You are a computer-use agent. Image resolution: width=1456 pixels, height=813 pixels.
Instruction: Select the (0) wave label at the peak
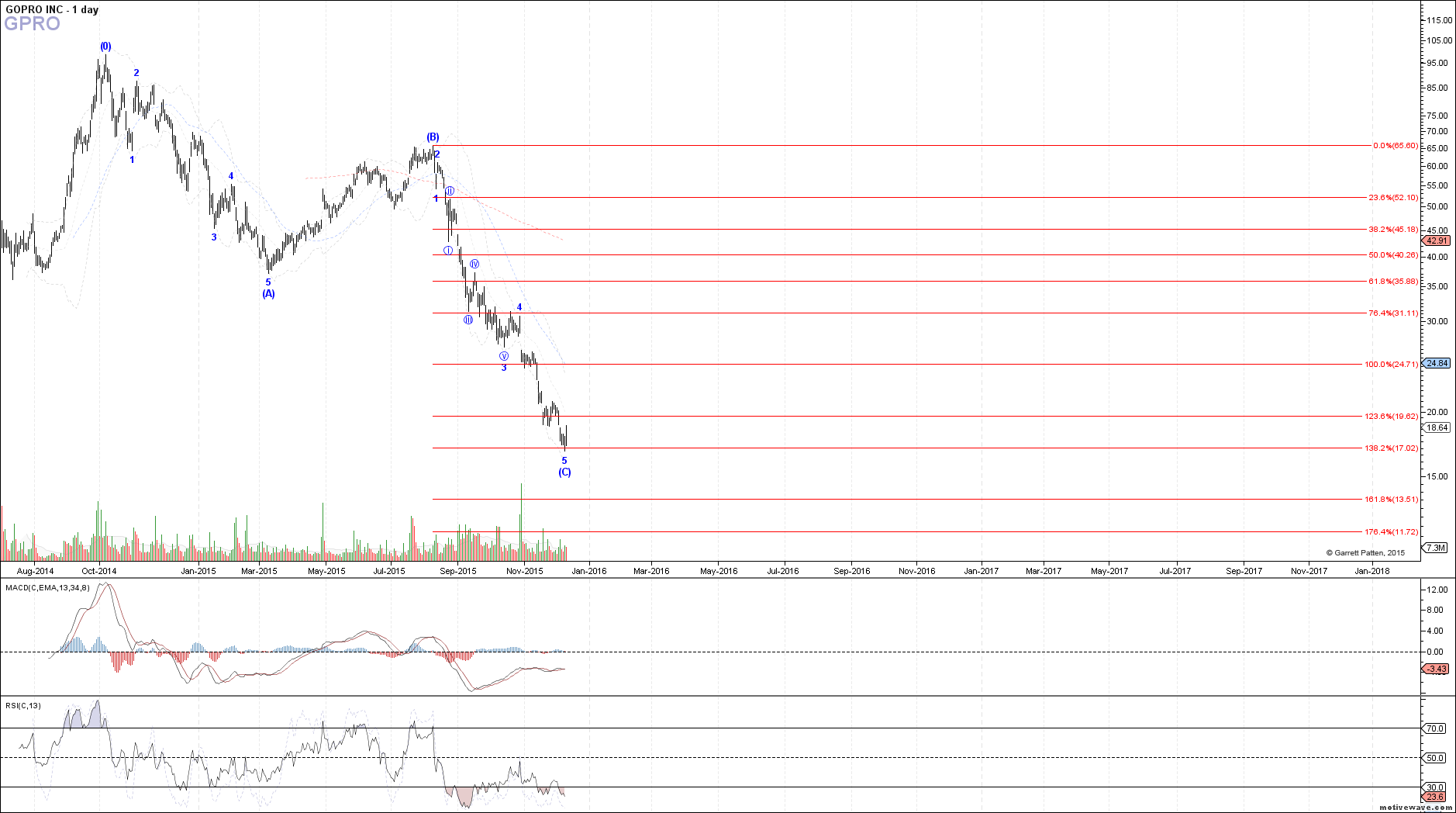tap(105, 47)
